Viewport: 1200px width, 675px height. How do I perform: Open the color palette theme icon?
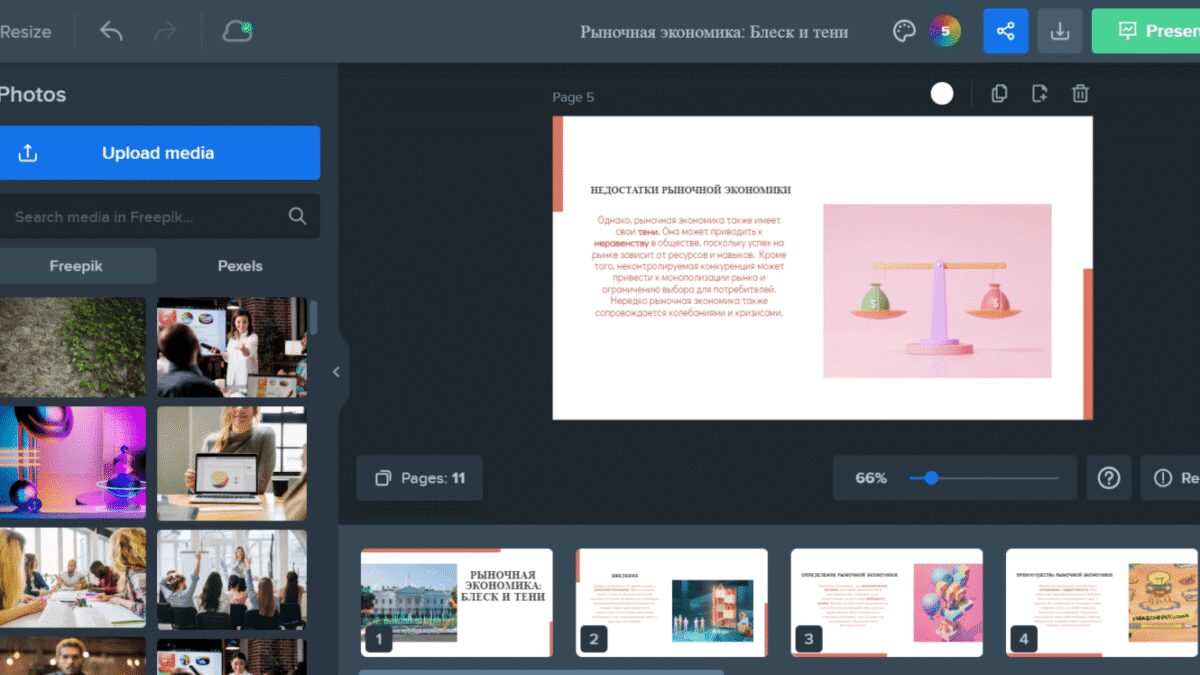click(x=904, y=31)
